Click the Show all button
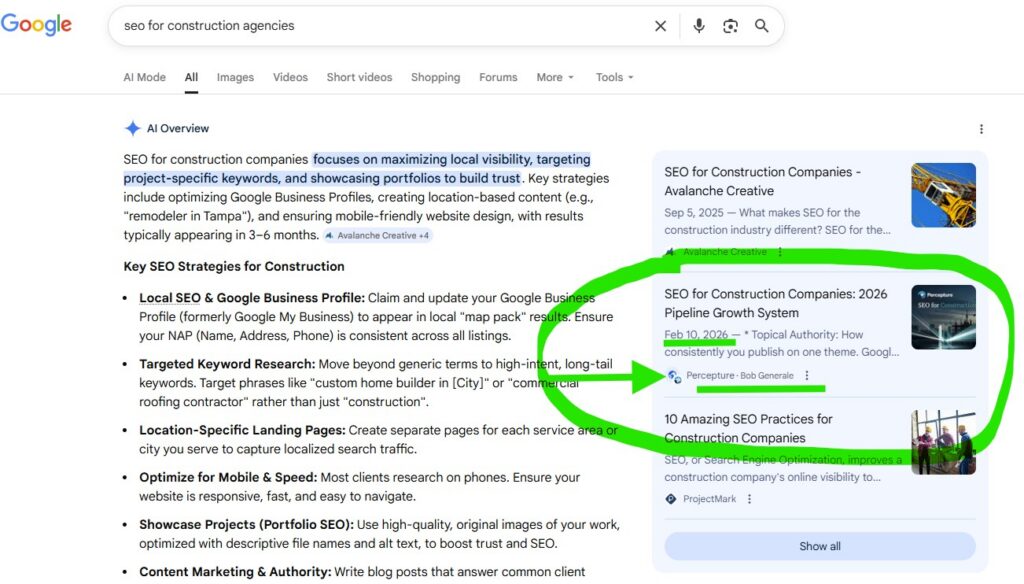 point(819,546)
